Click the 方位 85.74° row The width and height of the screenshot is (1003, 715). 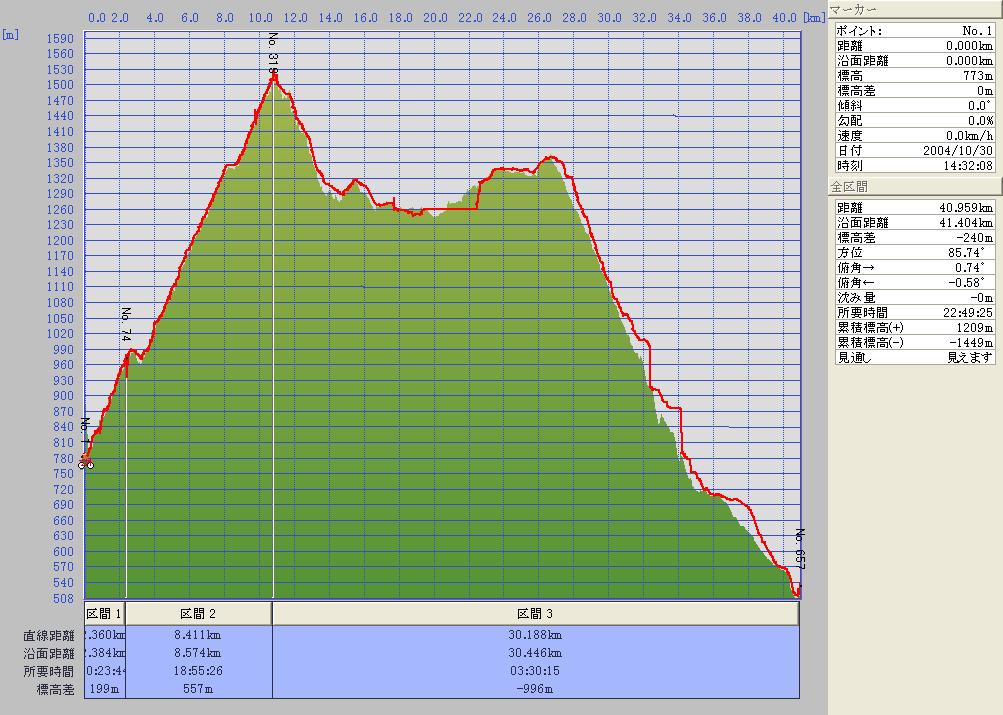click(915, 252)
